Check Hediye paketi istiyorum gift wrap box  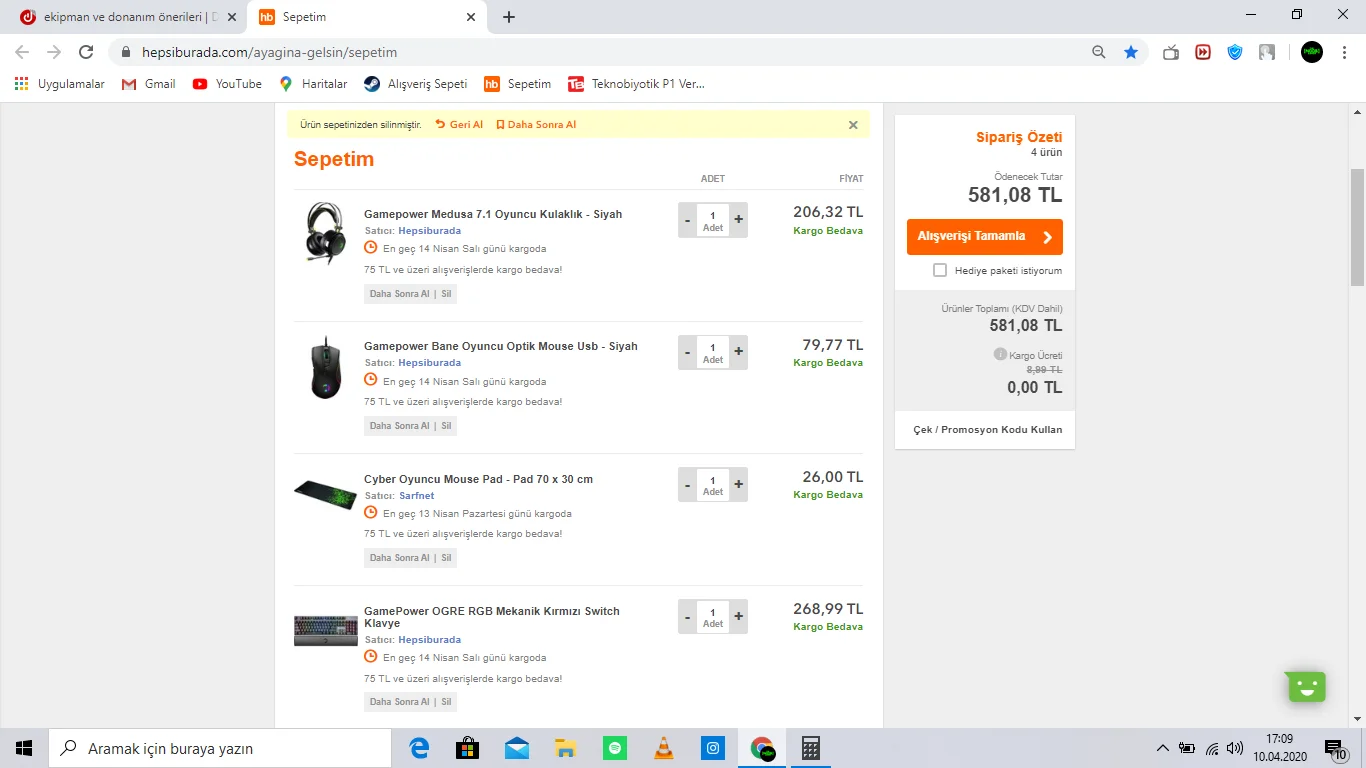pos(940,270)
